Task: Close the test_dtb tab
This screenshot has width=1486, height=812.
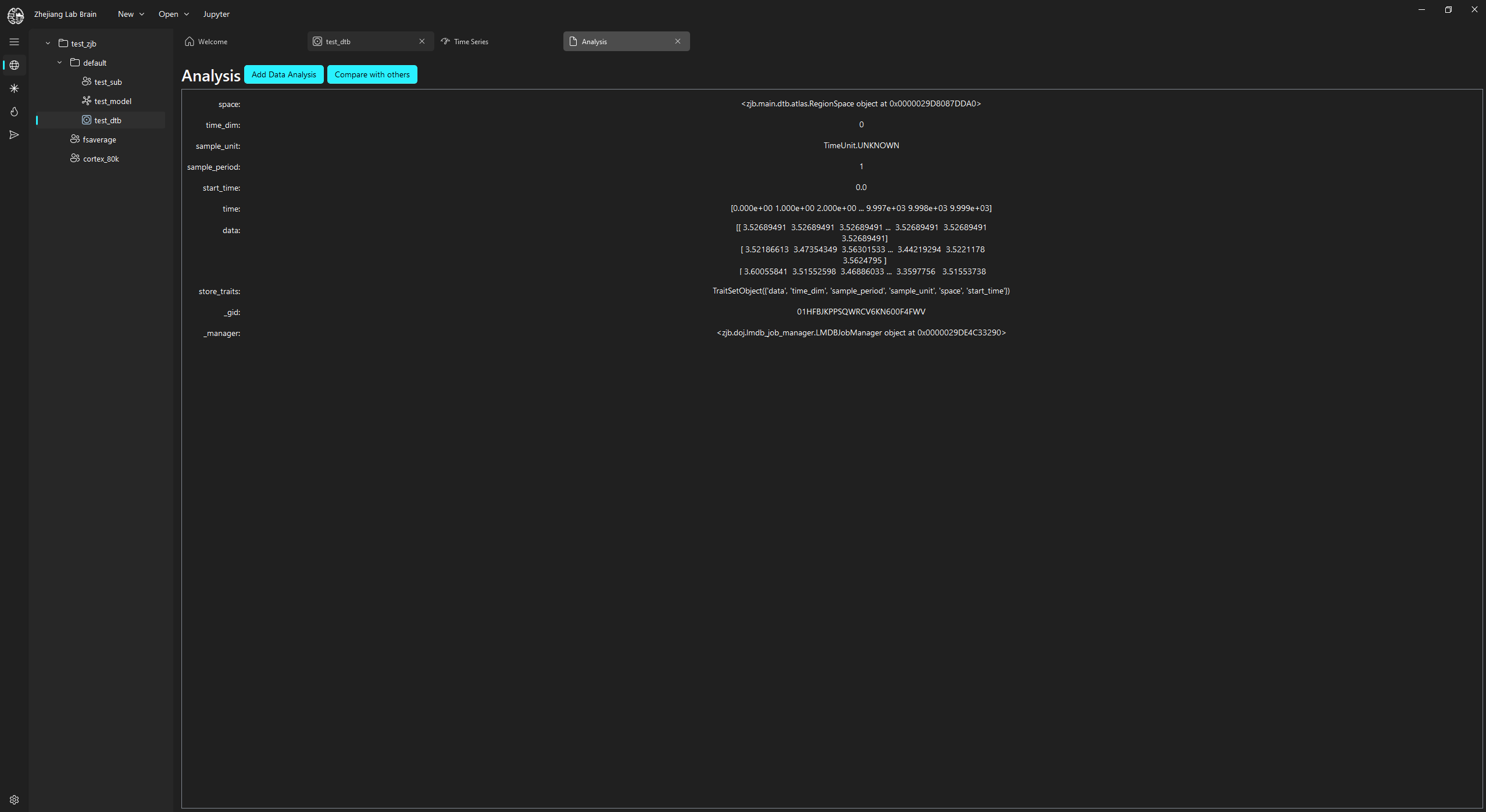Action: tap(422, 41)
